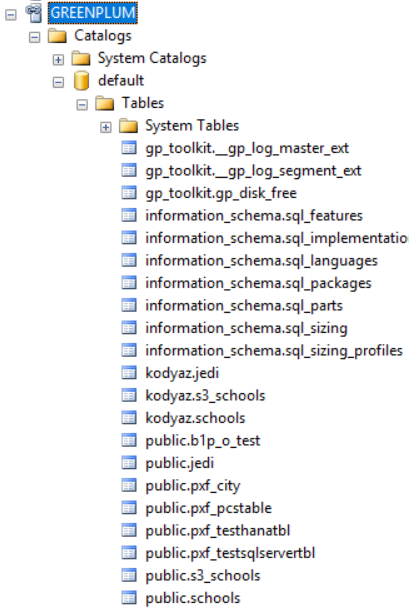Select public.b1p_o_test table name

203,441
